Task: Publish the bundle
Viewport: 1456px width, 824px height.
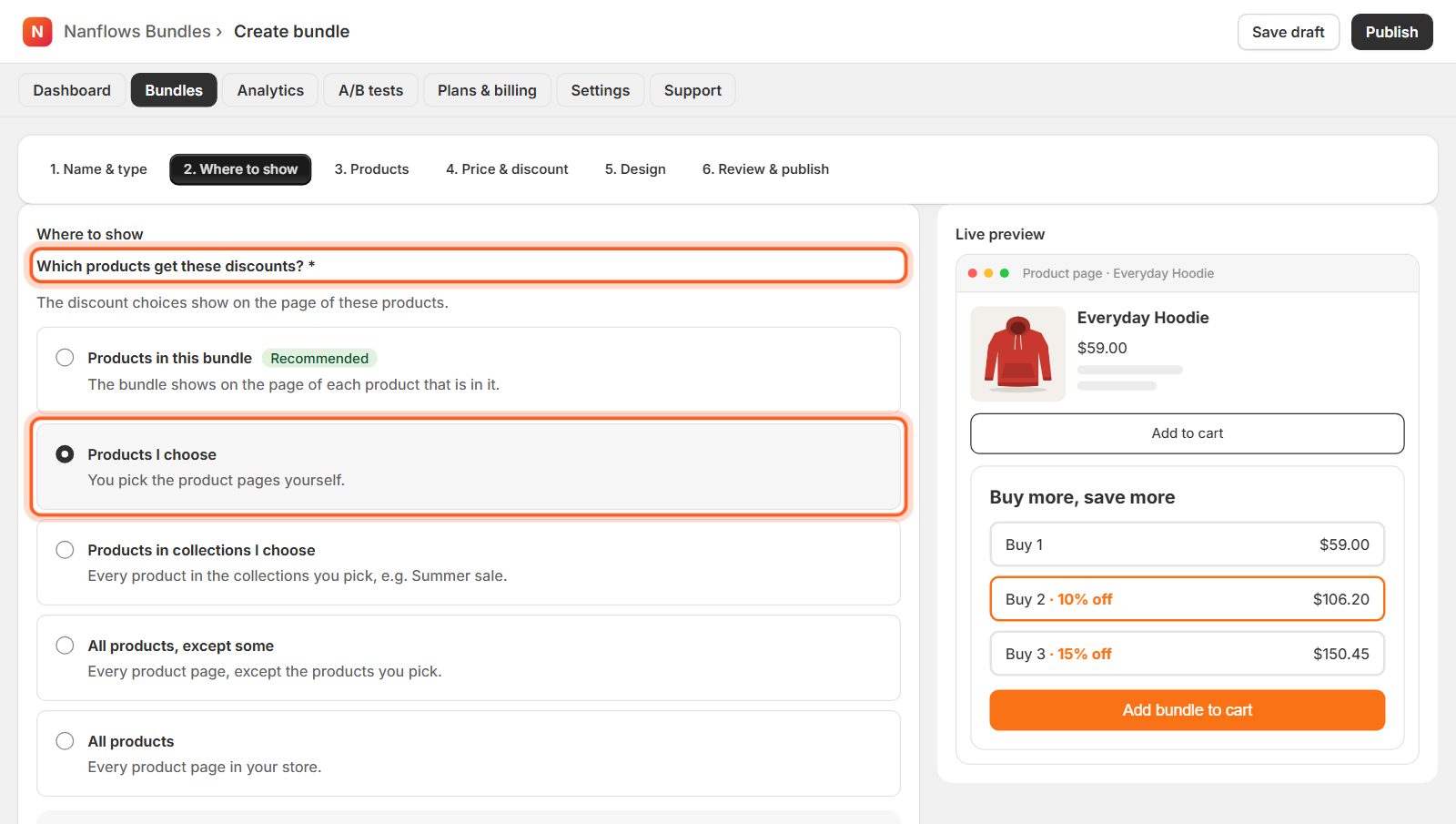Action: [x=1391, y=32]
